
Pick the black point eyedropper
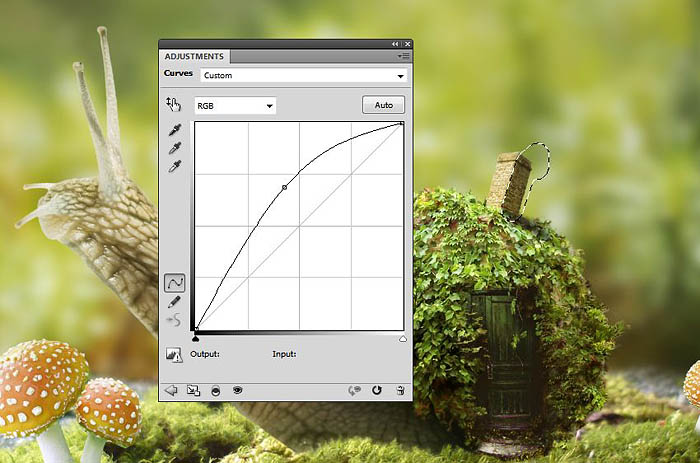[x=175, y=131]
